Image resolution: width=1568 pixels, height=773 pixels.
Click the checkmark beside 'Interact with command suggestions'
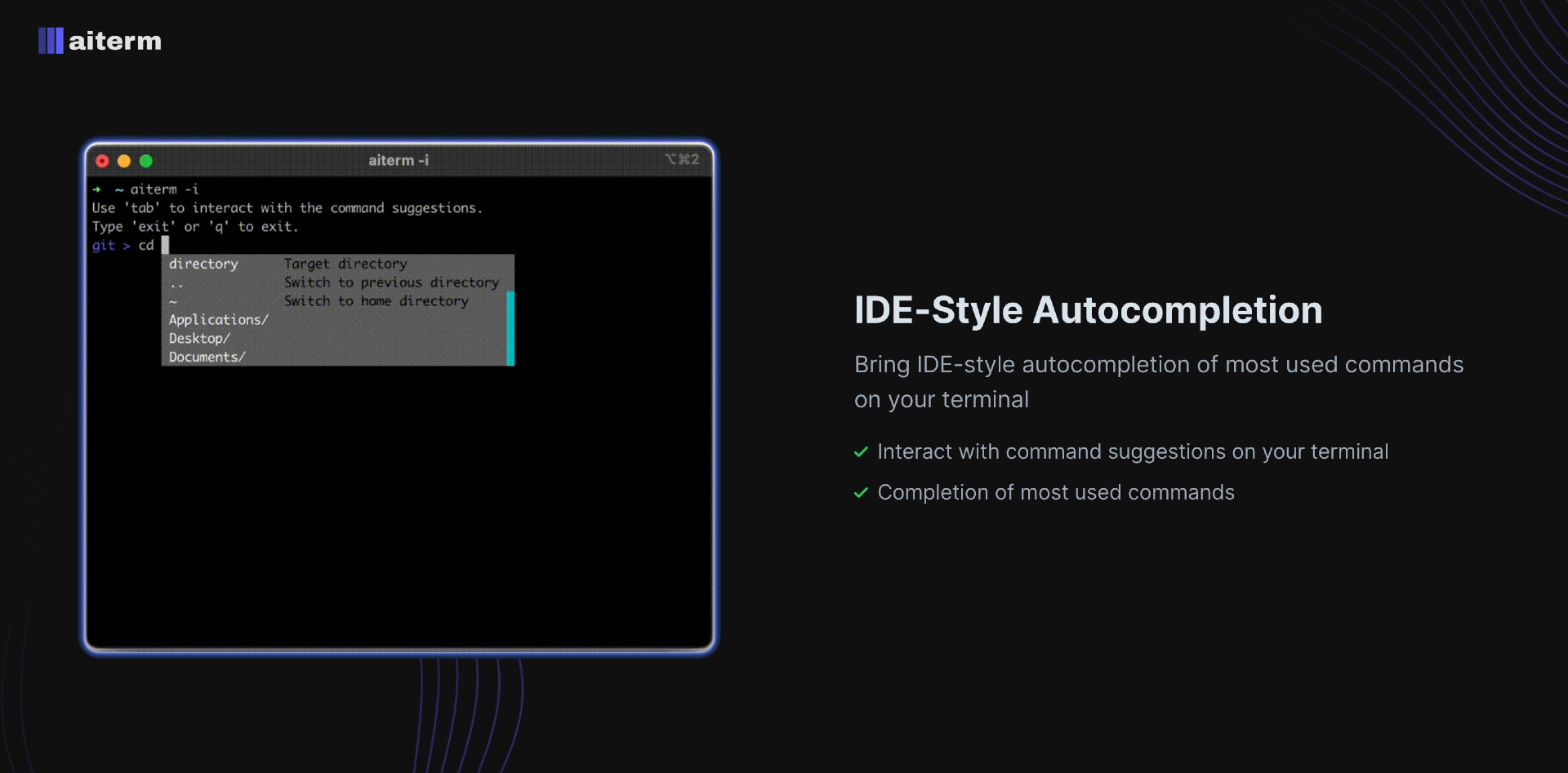tap(861, 452)
